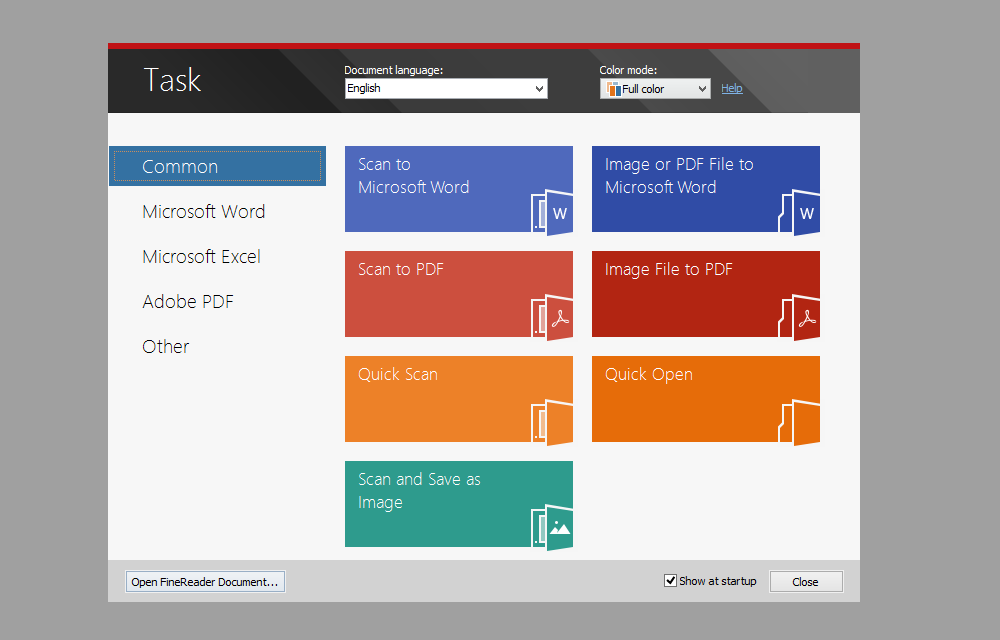1000x640 pixels.
Task: Click the Word icon on Scan to Microsoft Word tile
Action: 552,212
